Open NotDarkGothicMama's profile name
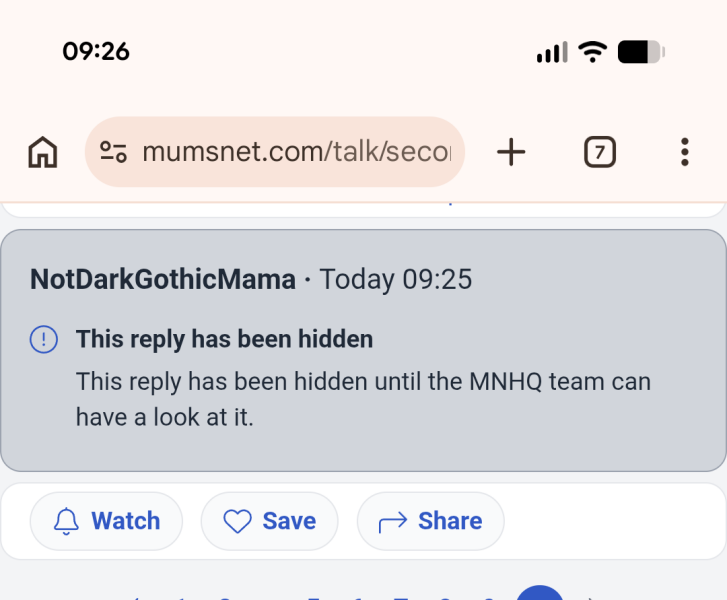The height and width of the screenshot is (600, 727). click(x=163, y=279)
